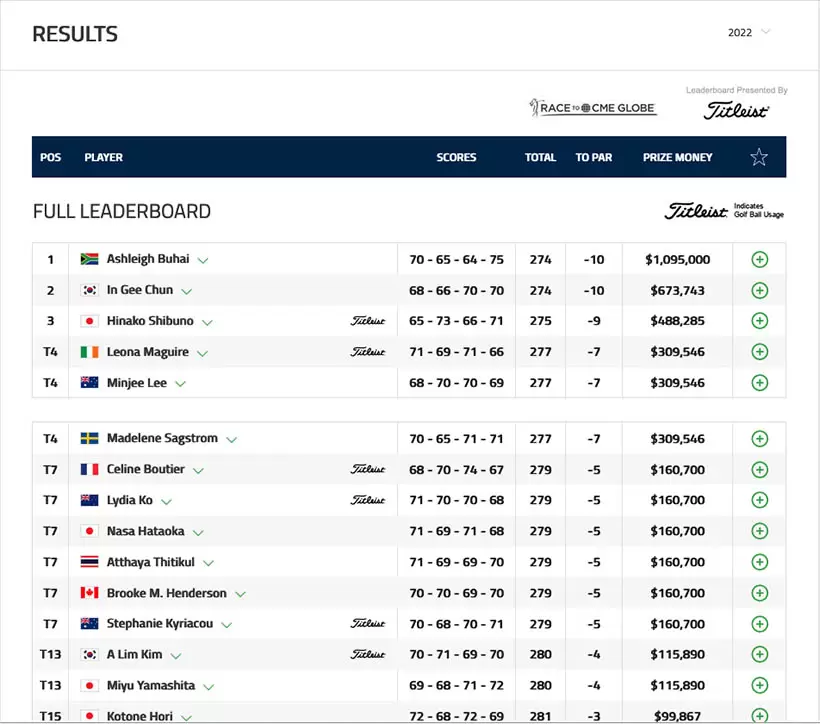Viewport: 820px width, 724px height.
Task: Click plus icon in Lydia Ko's row
Action: 759,501
